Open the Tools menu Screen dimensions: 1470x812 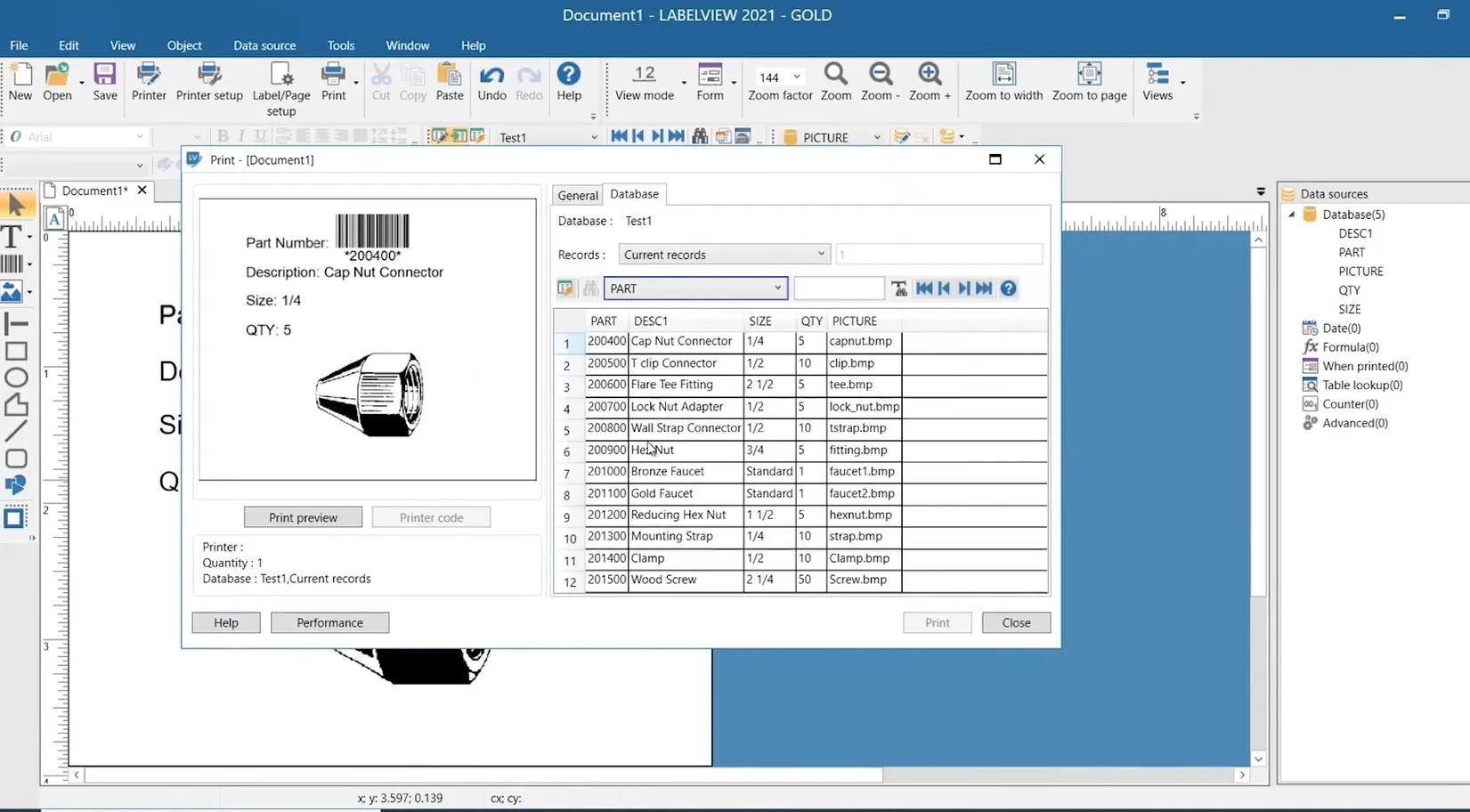click(x=341, y=45)
